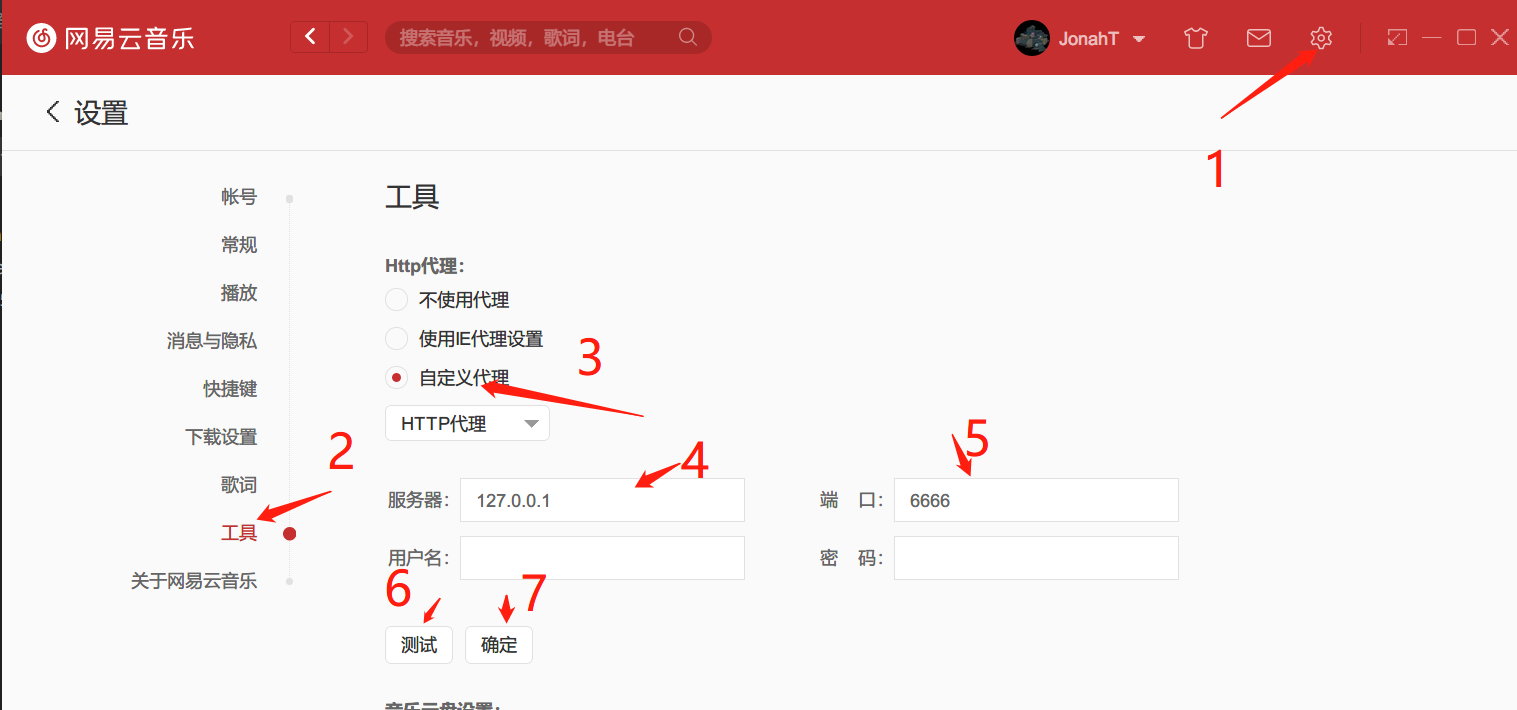Click inside the 密码 password input field
The height and width of the screenshot is (710, 1517).
tap(1035, 557)
